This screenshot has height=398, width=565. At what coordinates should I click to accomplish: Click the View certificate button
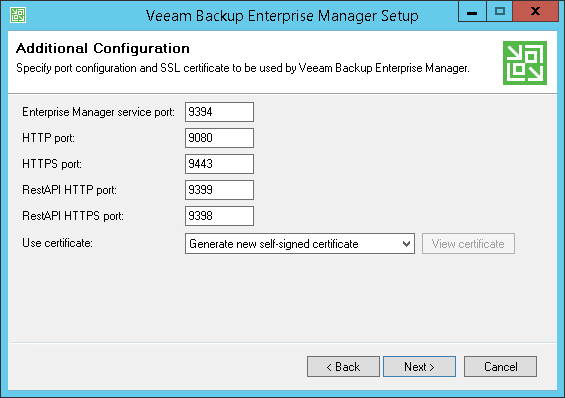point(468,244)
